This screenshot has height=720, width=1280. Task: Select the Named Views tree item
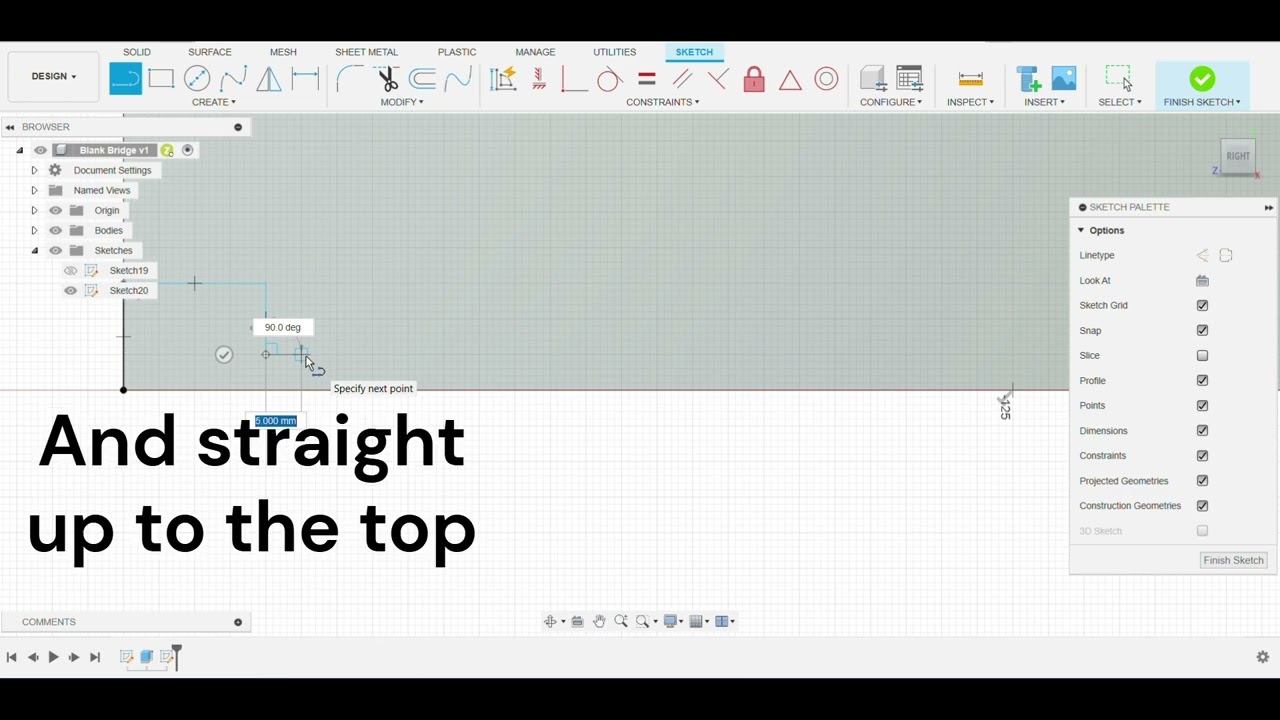(x=102, y=191)
